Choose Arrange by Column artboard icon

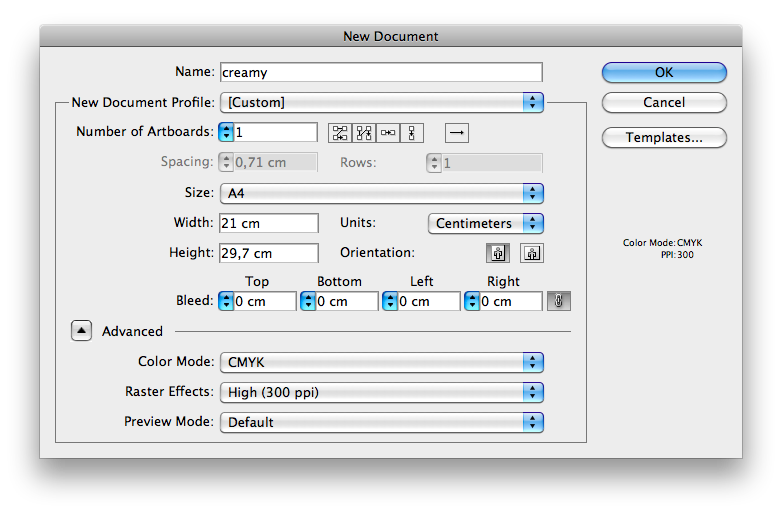pyautogui.click(x=412, y=132)
